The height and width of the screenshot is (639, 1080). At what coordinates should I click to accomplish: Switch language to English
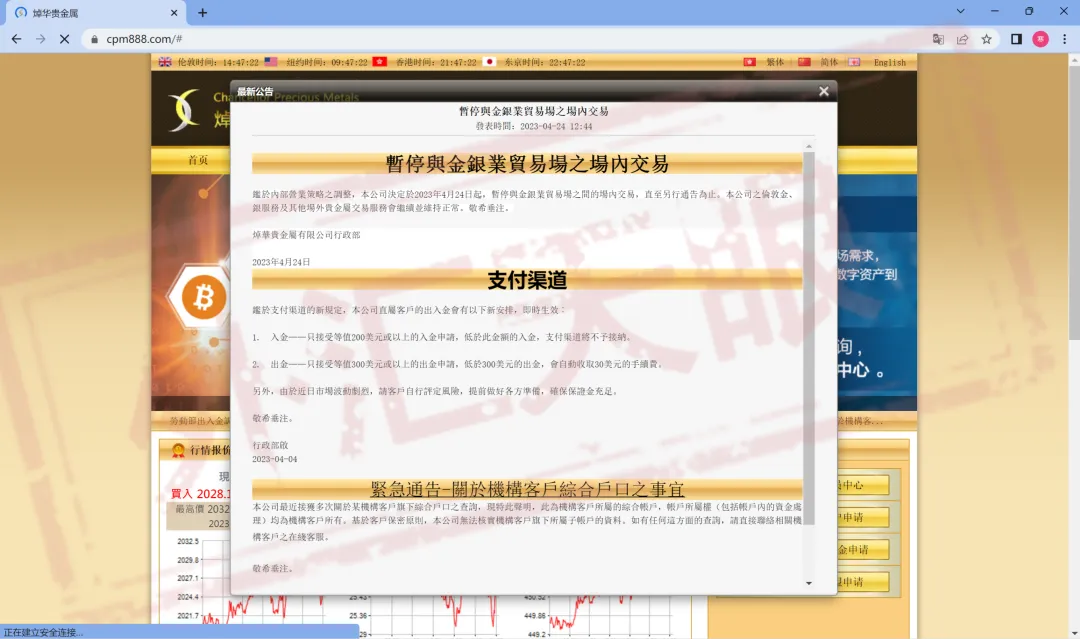(x=890, y=62)
